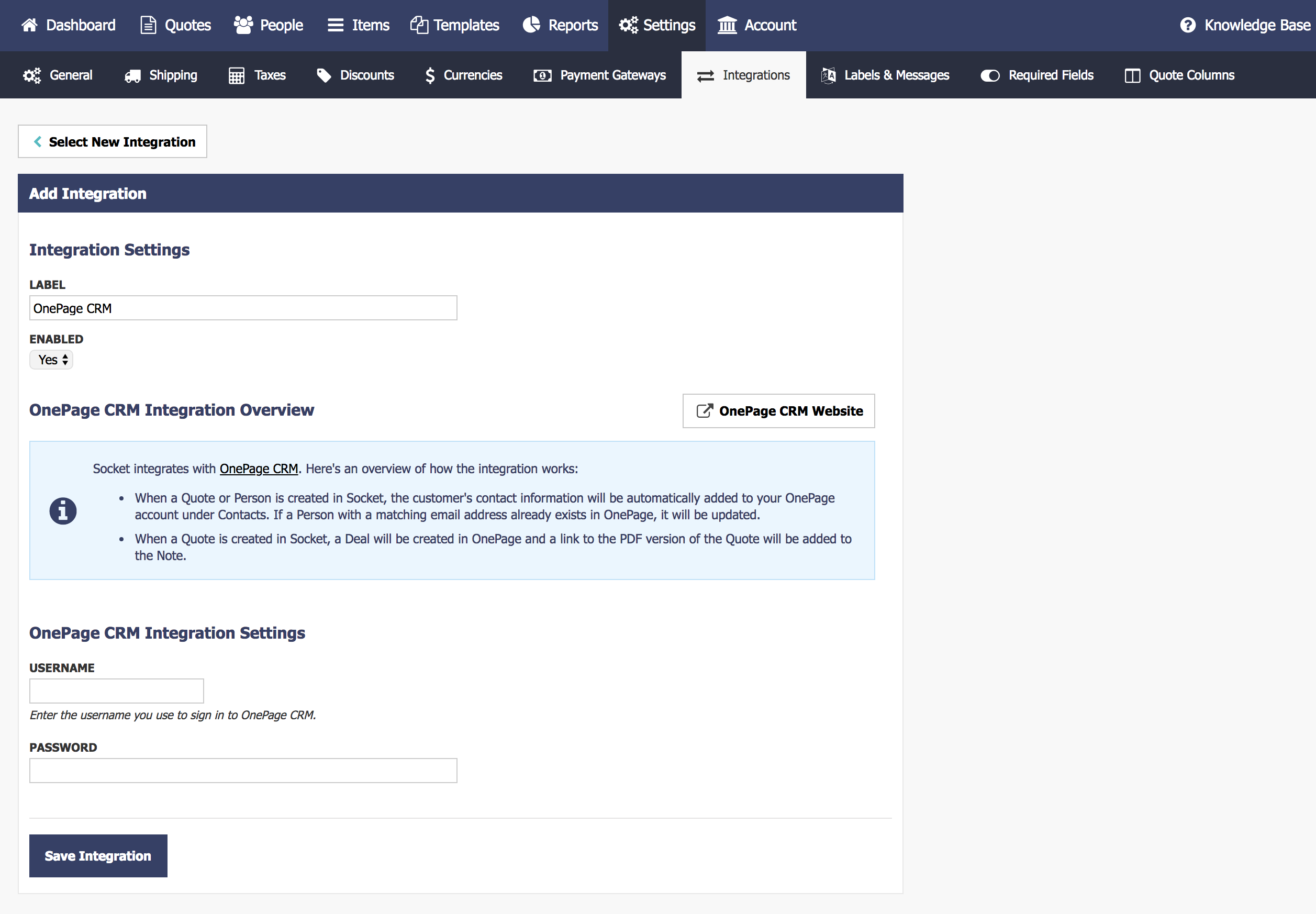Click the Currencies dollar sign icon
The height and width of the screenshot is (914, 1316).
(x=430, y=75)
